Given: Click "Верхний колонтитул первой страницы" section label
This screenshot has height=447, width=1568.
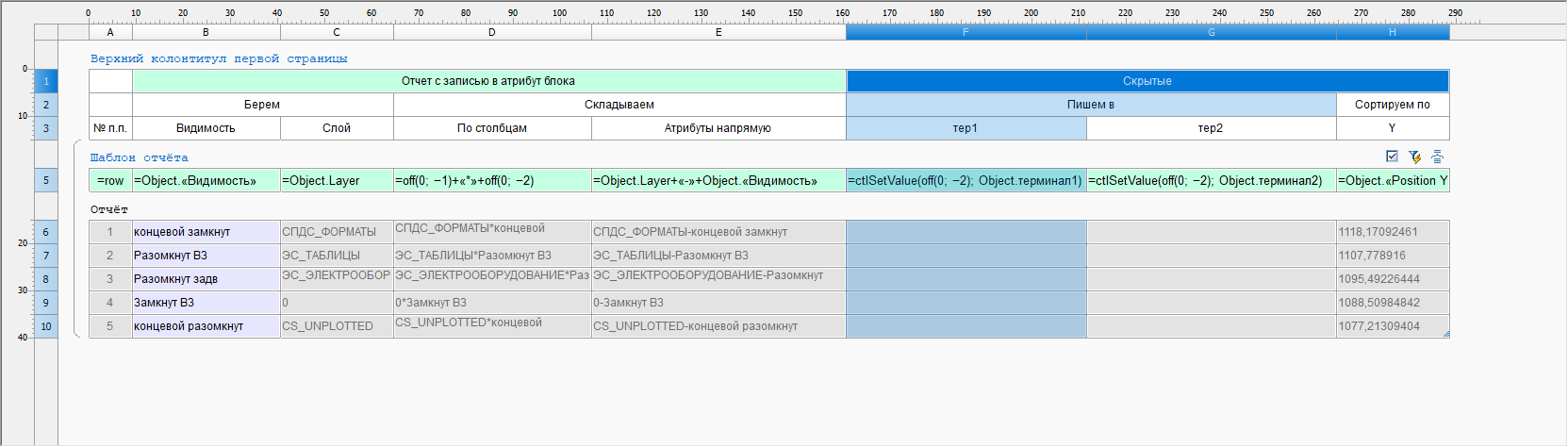Looking at the screenshot, I should coord(219,58).
